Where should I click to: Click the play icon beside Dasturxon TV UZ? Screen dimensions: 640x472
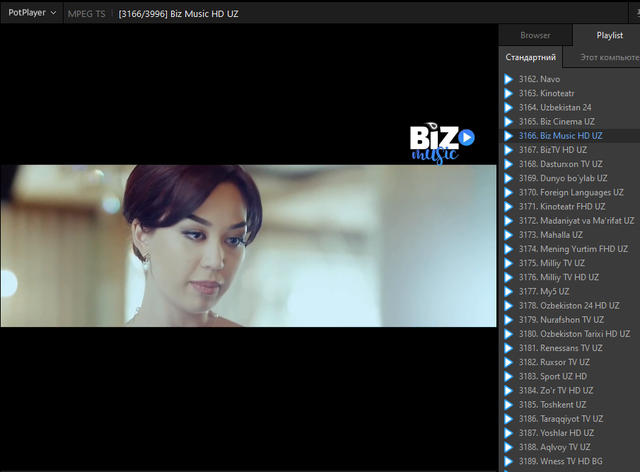click(x=508, y=164)
